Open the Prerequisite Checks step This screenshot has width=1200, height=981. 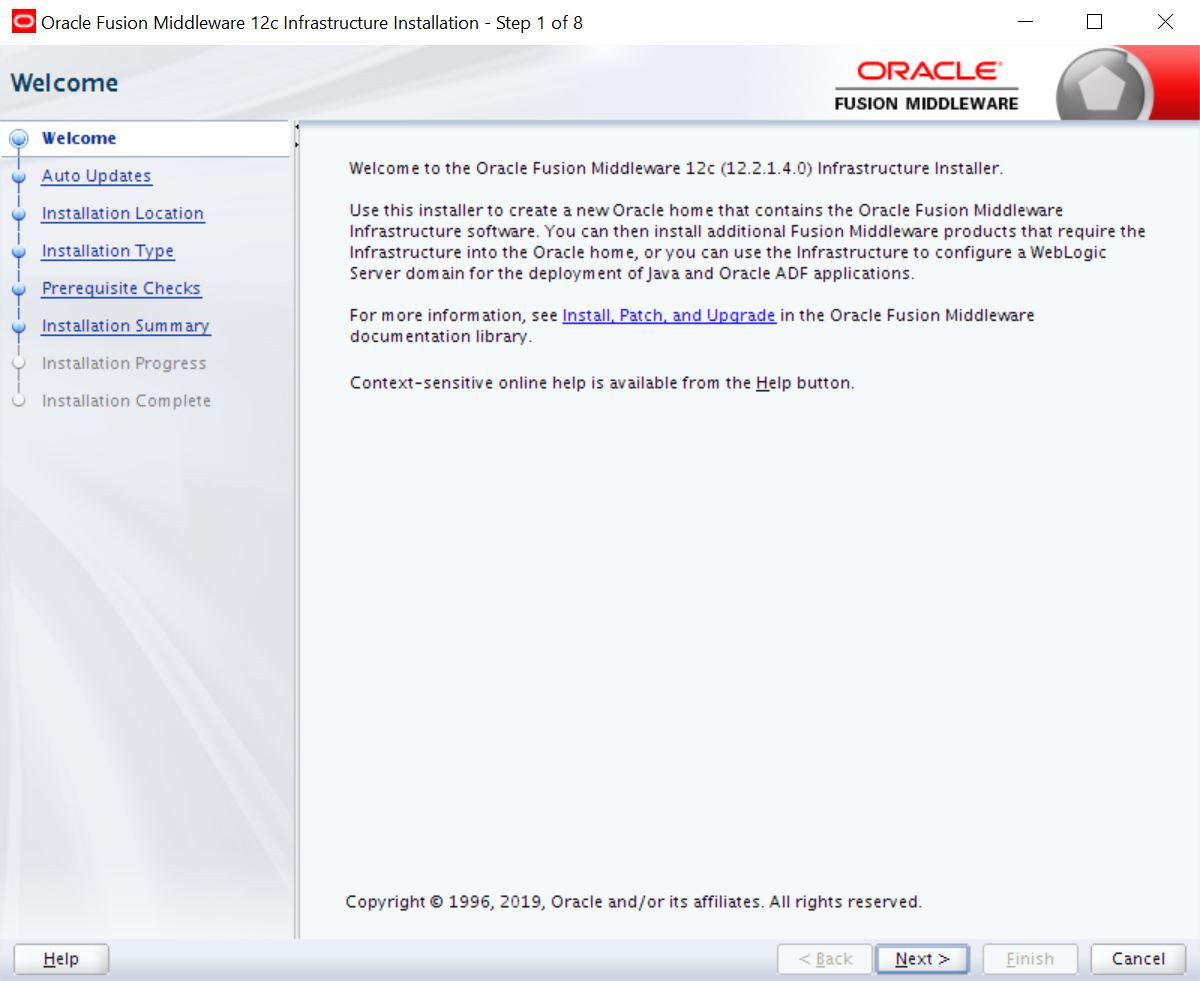click(121, 288)
